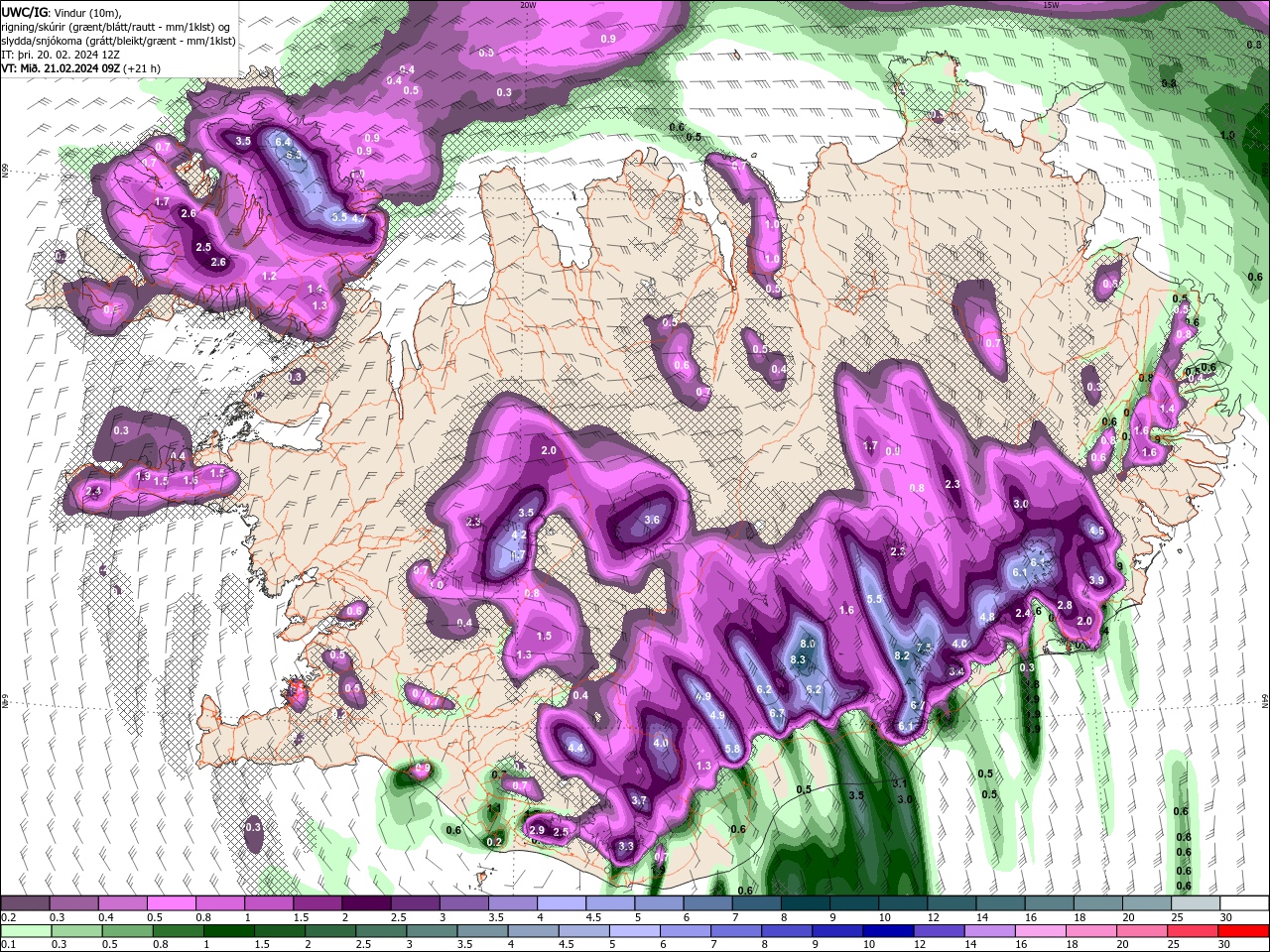The width and height of the screenshot is (1270, 952).
Task: Click the 4.2 snowfall value on map
Action: (519, 535)
